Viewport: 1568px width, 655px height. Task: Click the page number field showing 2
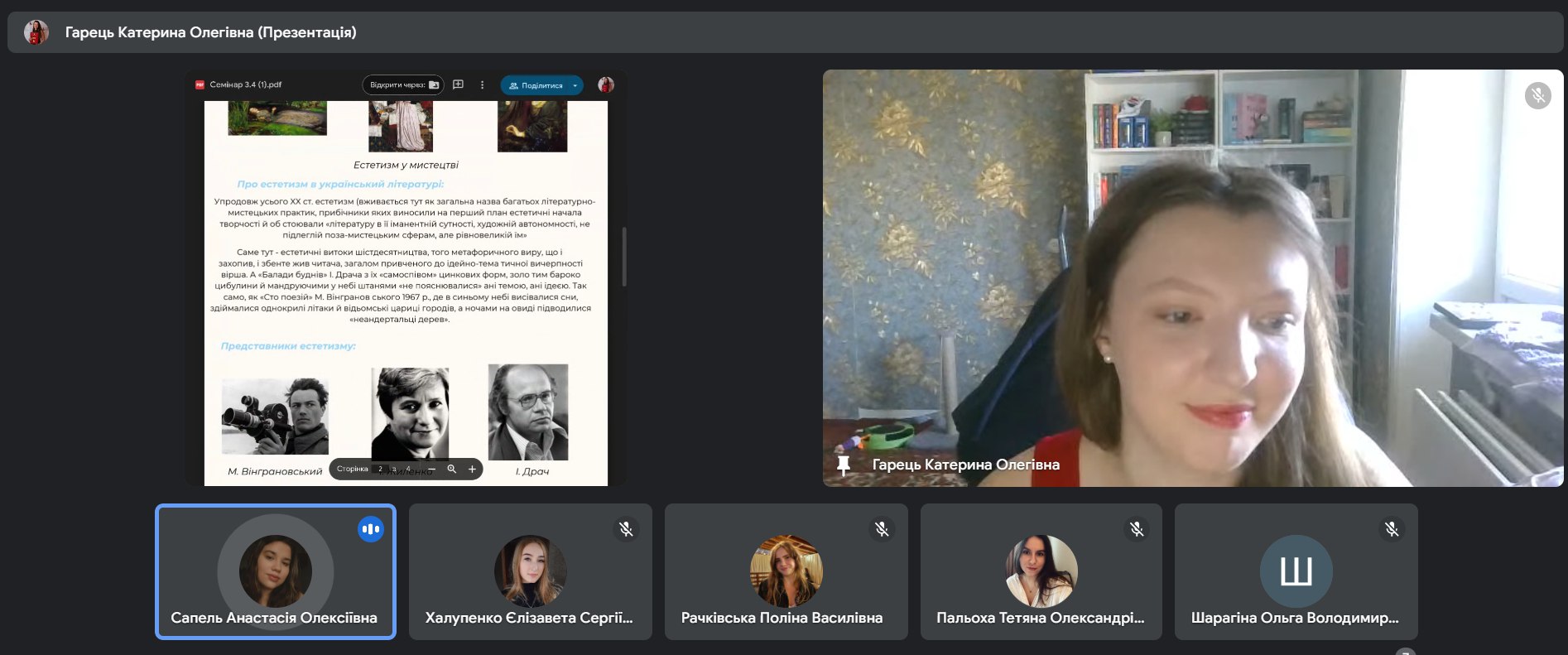click(x=381, y=469)
